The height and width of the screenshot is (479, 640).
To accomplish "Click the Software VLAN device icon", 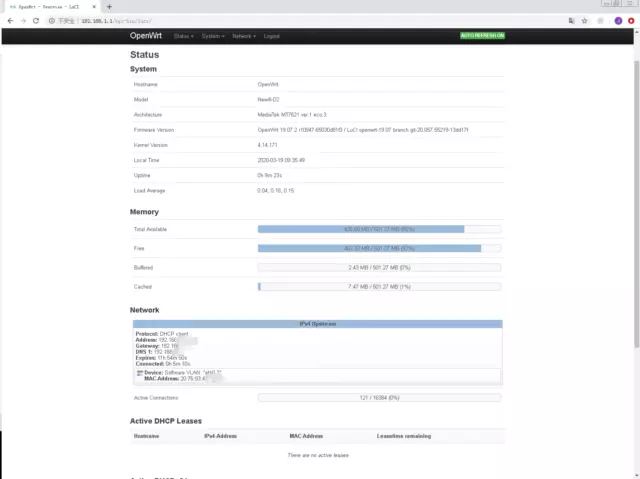I will [x=140, y=373].
